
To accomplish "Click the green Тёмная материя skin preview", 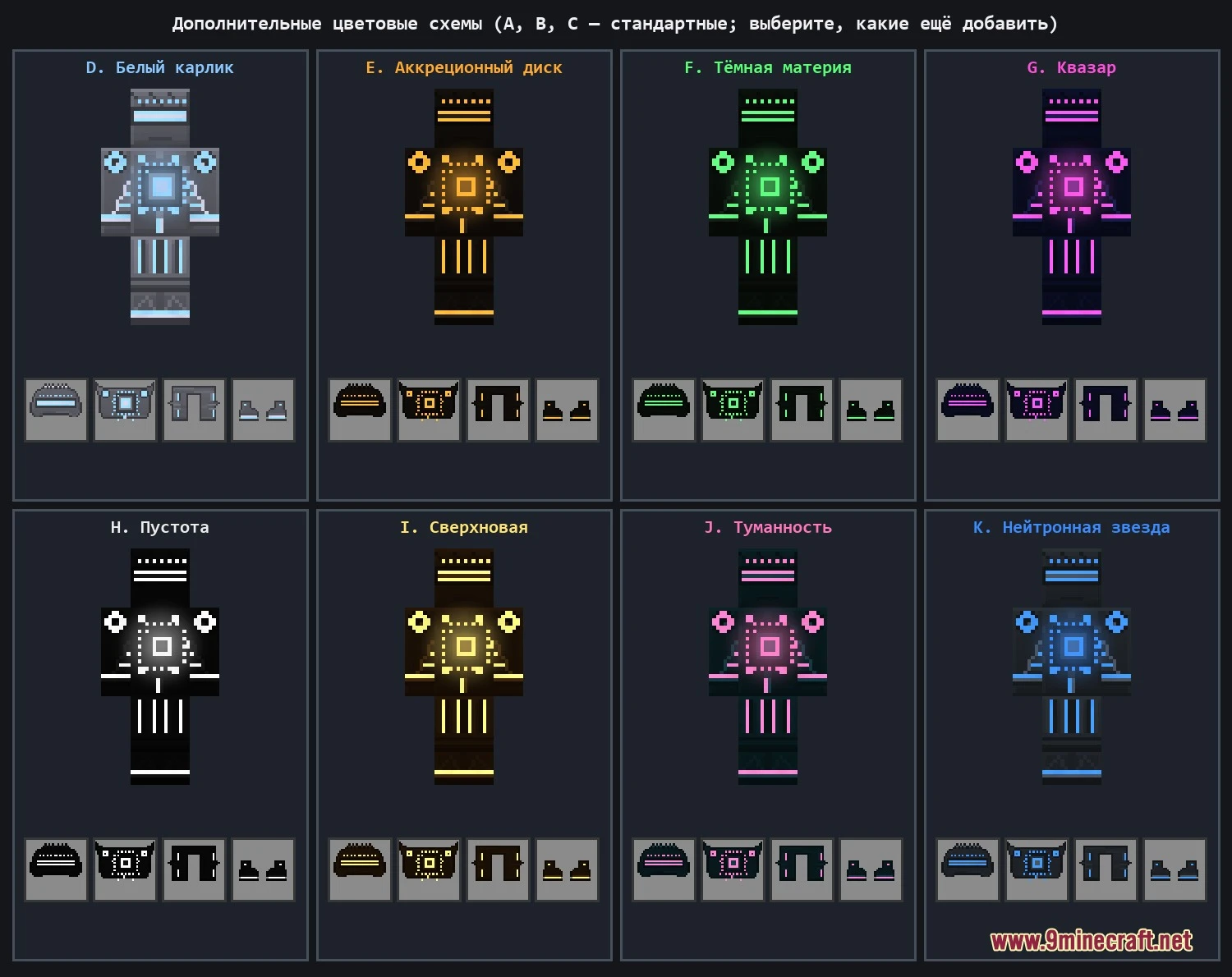I will (x=768, y=207).
